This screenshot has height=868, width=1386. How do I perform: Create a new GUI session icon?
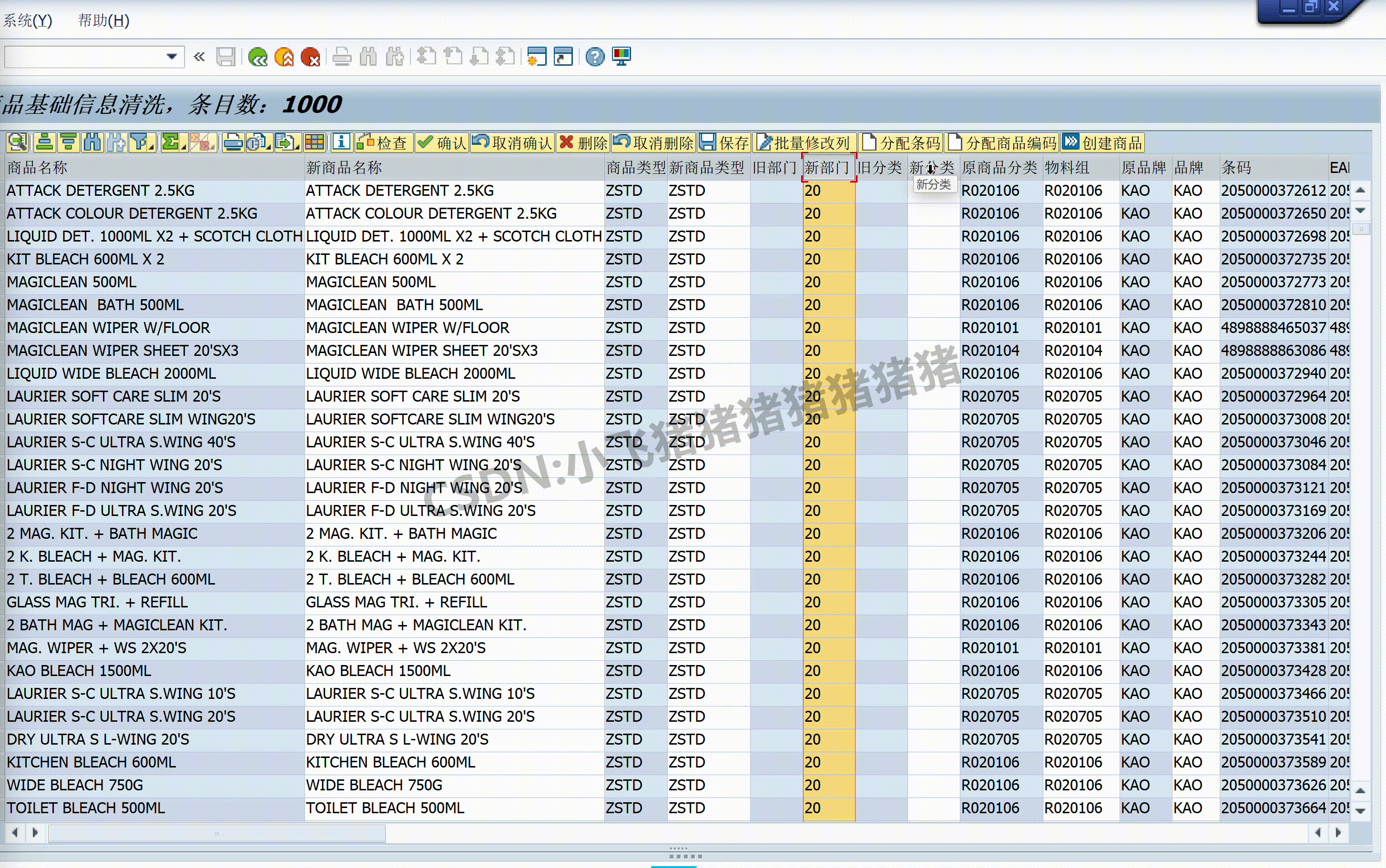point(537,57)
